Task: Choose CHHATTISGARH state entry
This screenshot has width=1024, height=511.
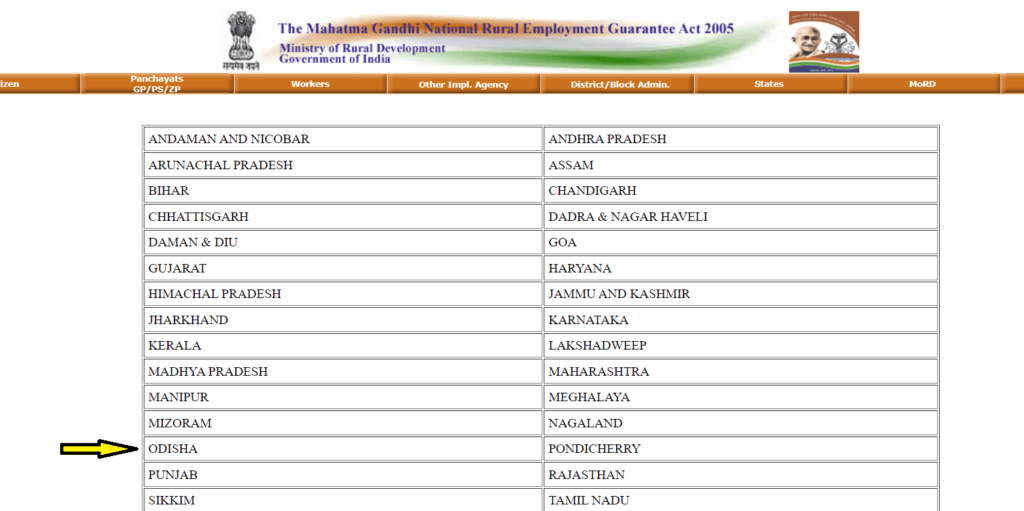Action: point(198,216)
